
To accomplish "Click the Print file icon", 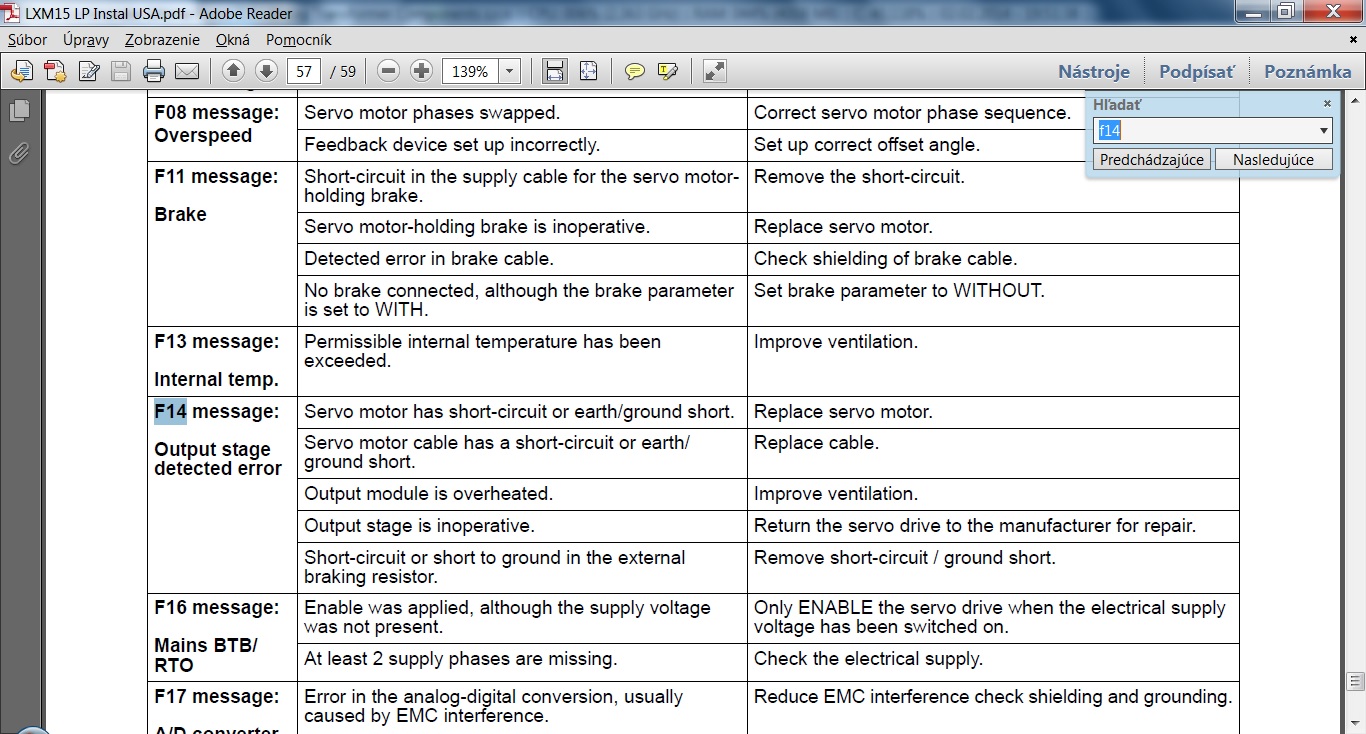I will (154, 71).
